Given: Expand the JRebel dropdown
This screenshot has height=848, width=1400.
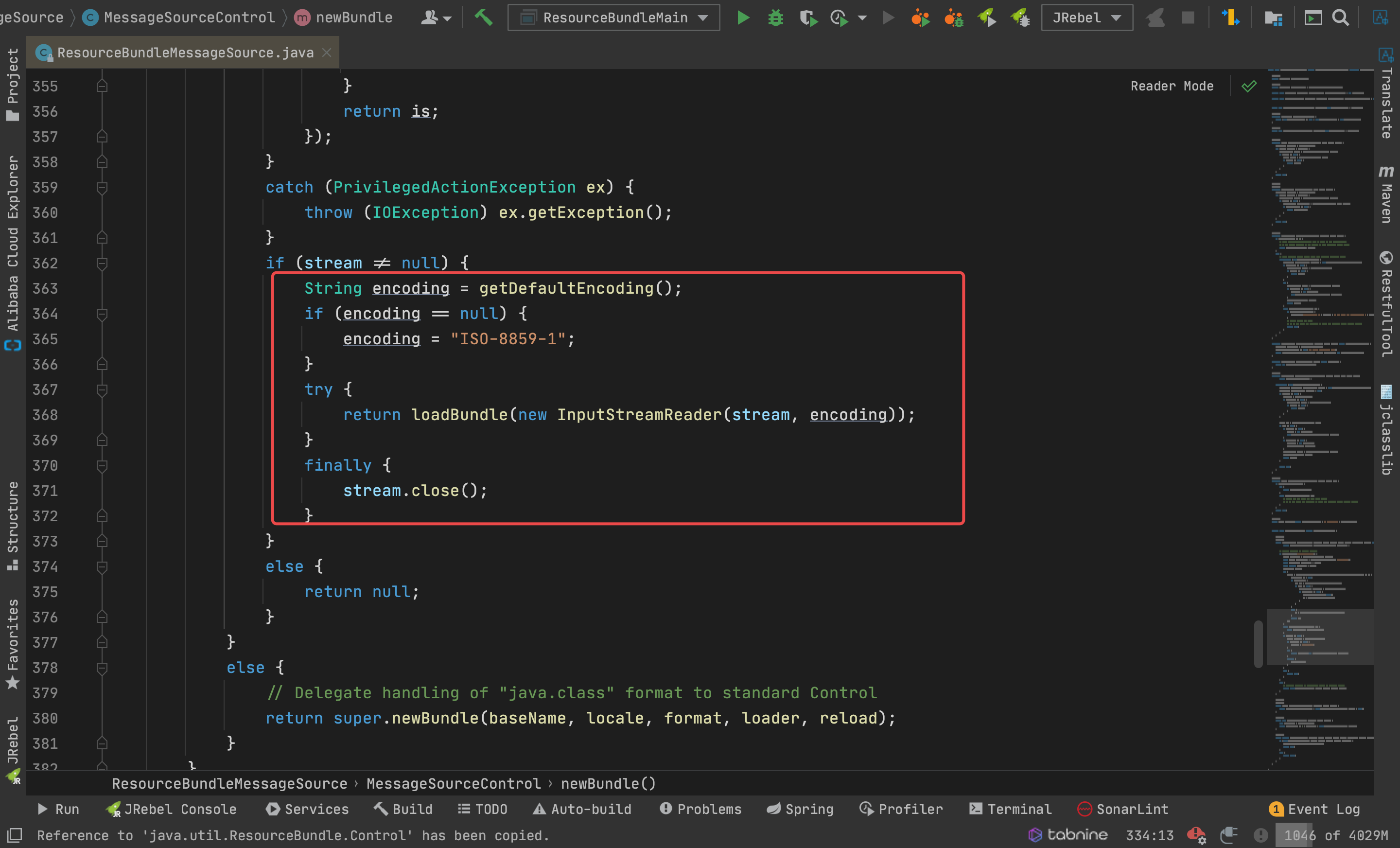Looking at the screenshot, I should (x=1086, y=18).
